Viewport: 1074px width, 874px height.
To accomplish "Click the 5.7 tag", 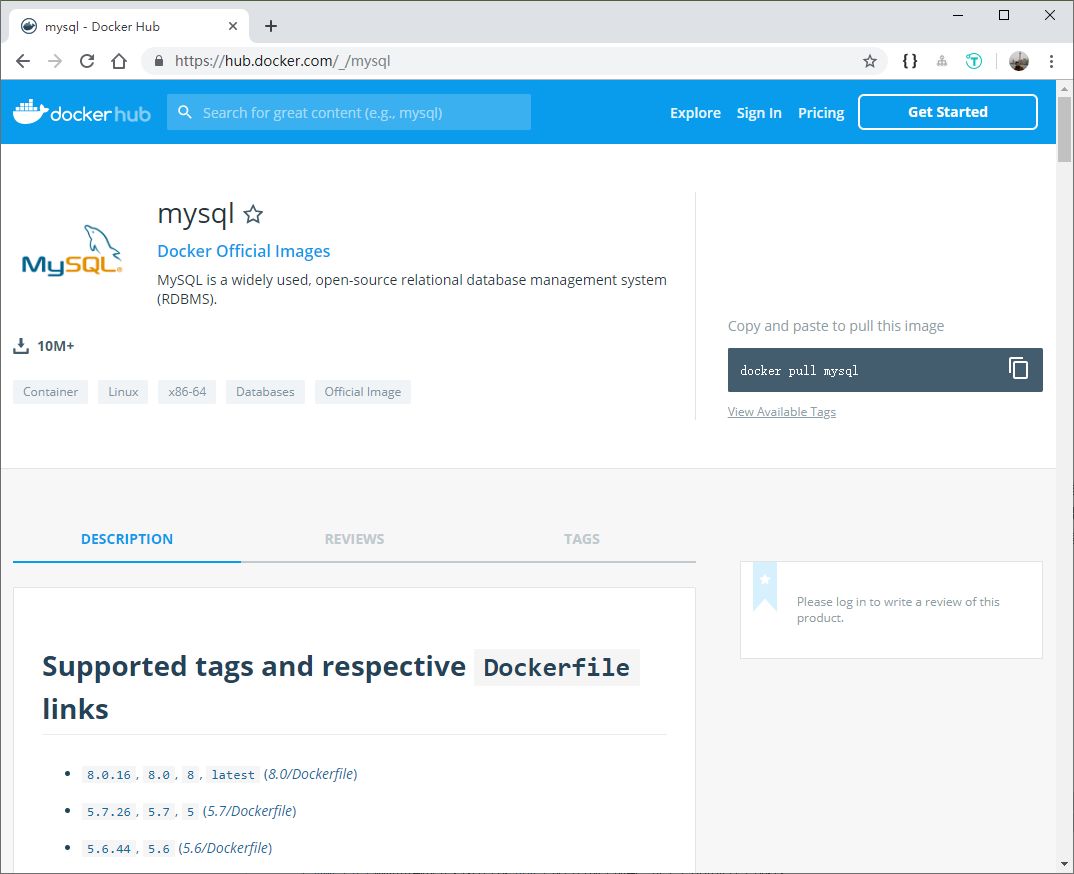I will [159, 812].
